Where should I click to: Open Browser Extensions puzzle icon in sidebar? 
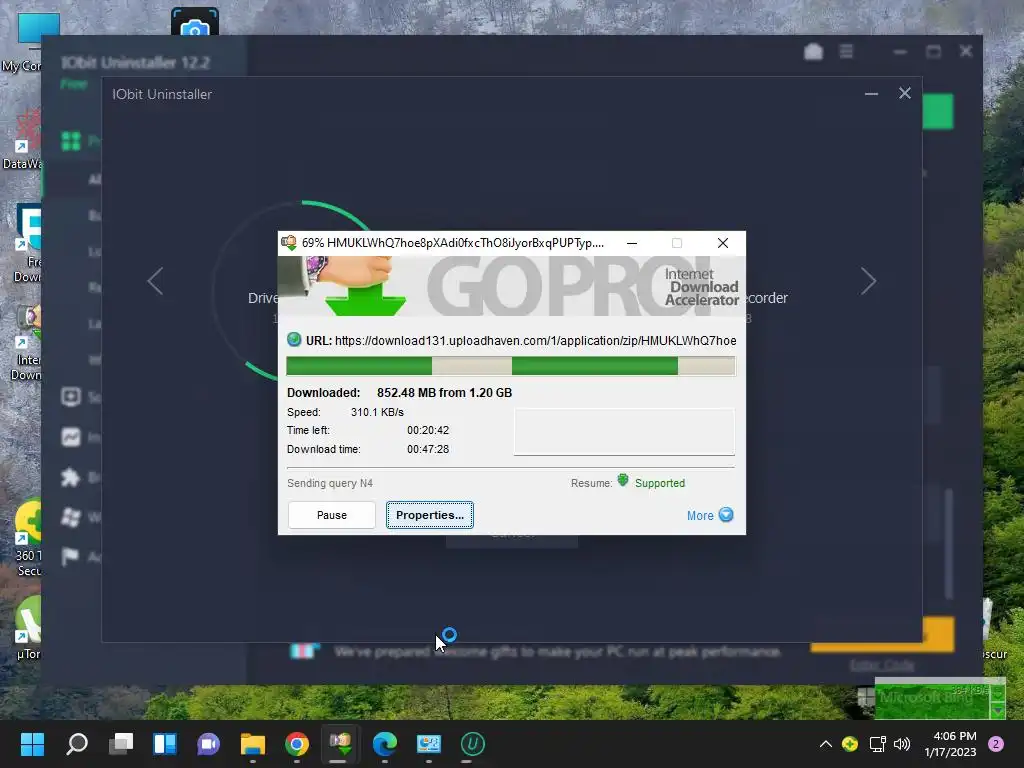tap(71, 477)
